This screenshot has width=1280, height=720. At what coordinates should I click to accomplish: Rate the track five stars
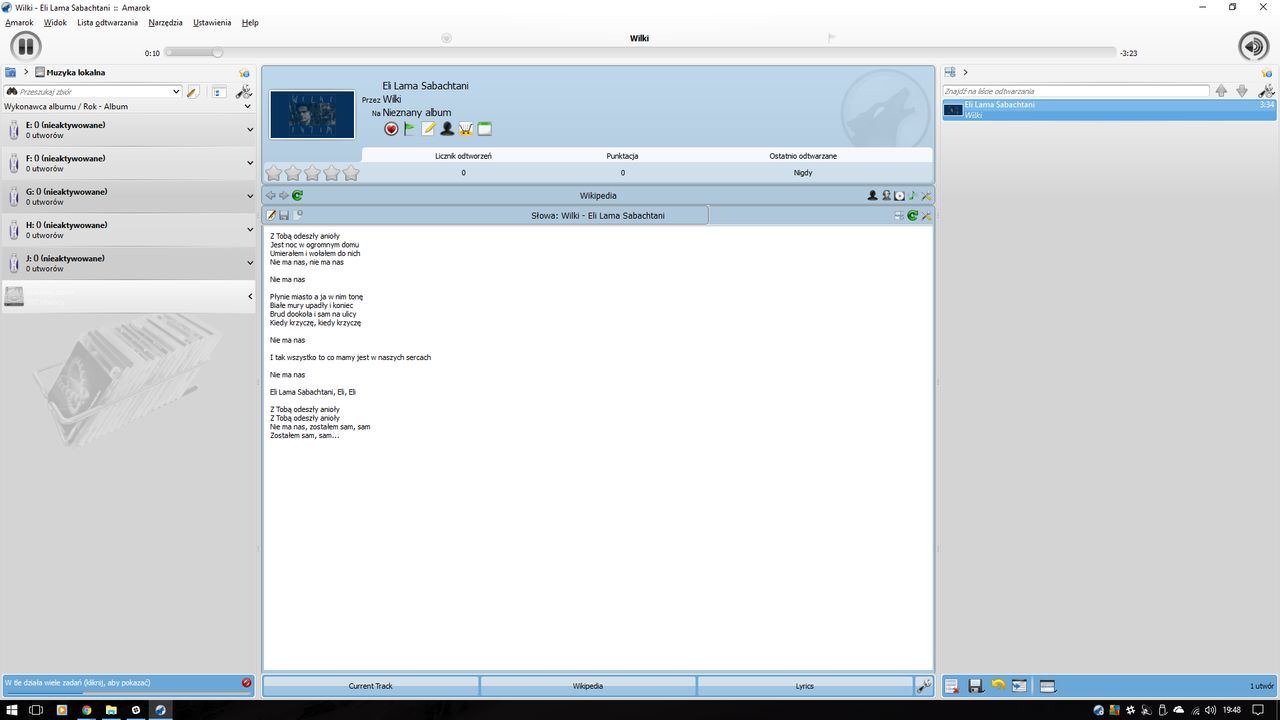tap(351, 173)
